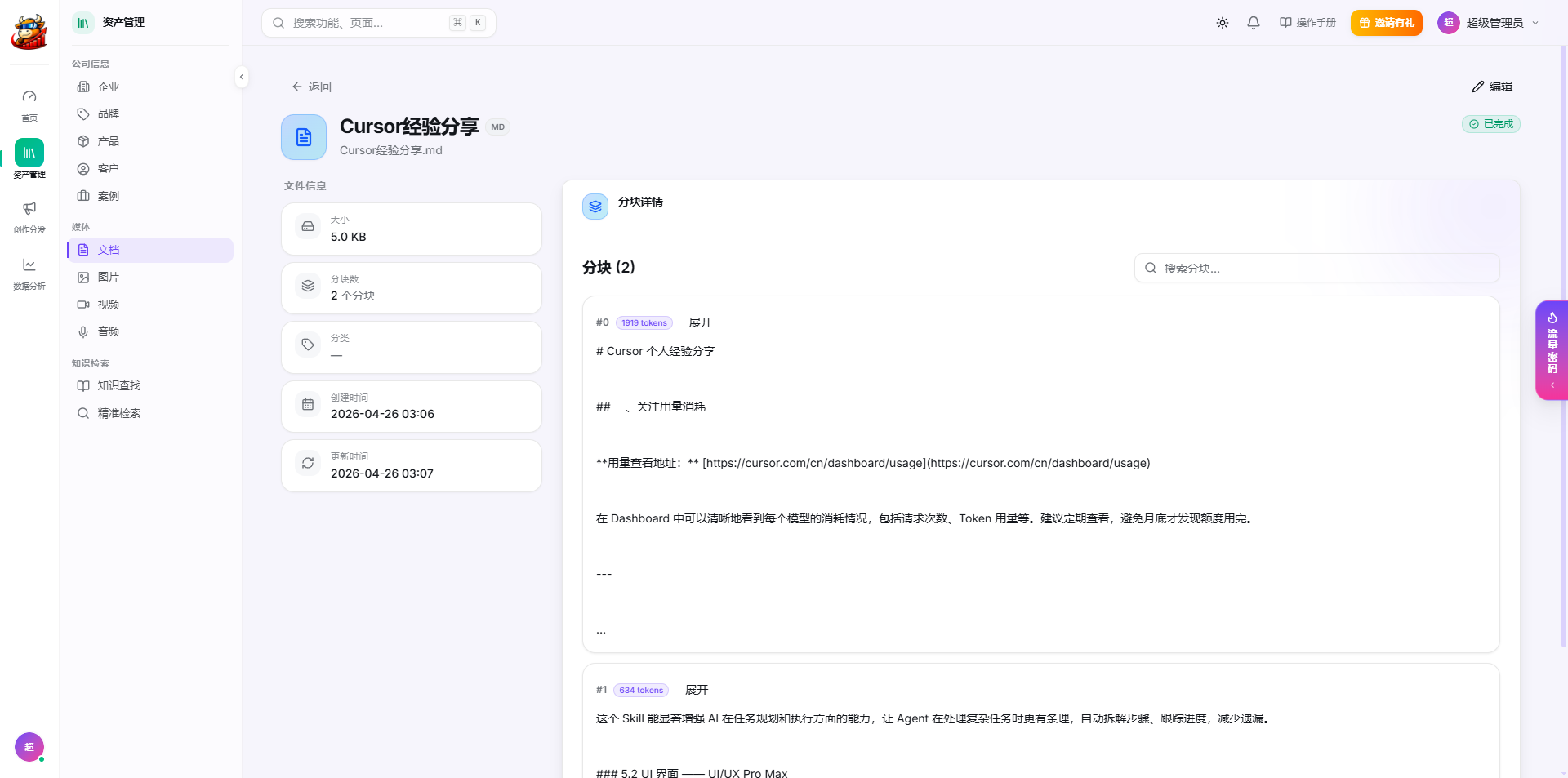The height and width of the screenshot is (778, 1568).
Task: Click the bottom-left user avatar
Action: pyautogui.click(x=29, y=747)
